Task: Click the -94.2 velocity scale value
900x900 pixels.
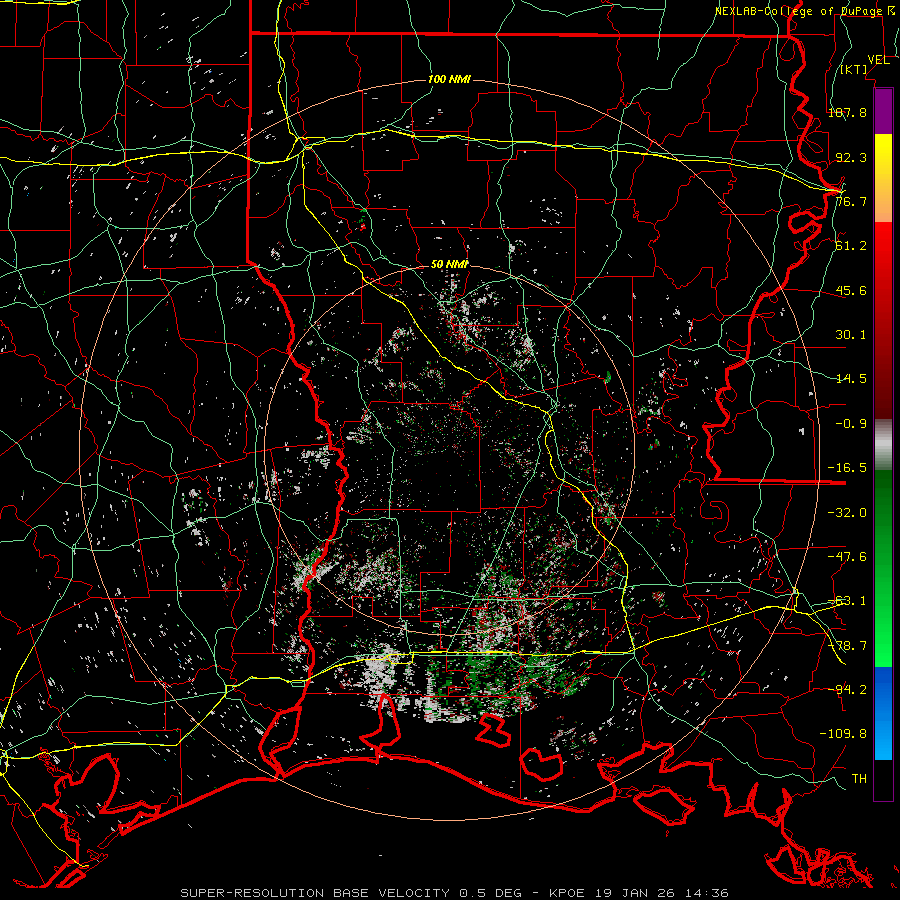Action: click(847, 690)
